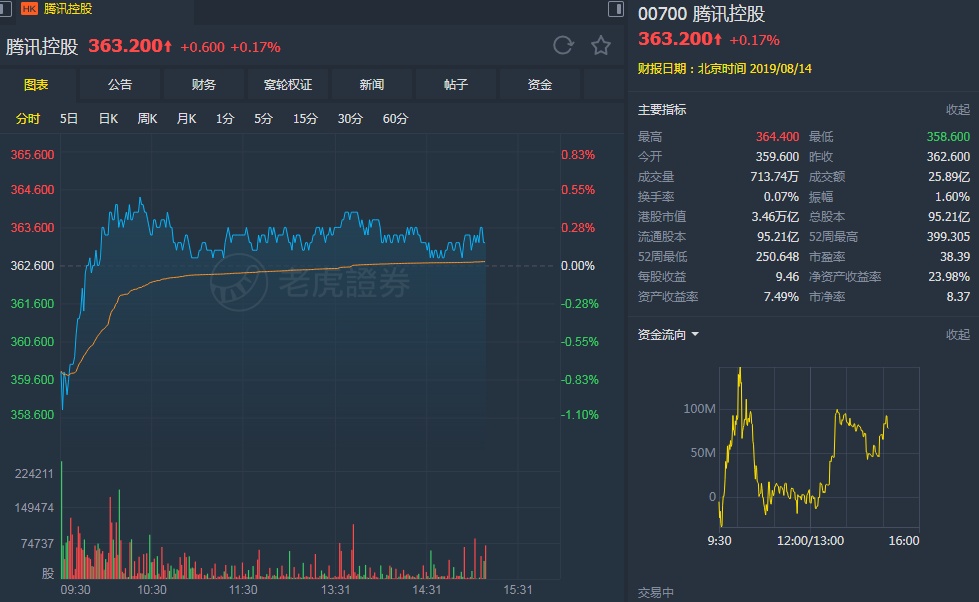Click the 00700 腾讯控股 header title
This screenshot has height=602, width=979.
(x=701, y=14)
